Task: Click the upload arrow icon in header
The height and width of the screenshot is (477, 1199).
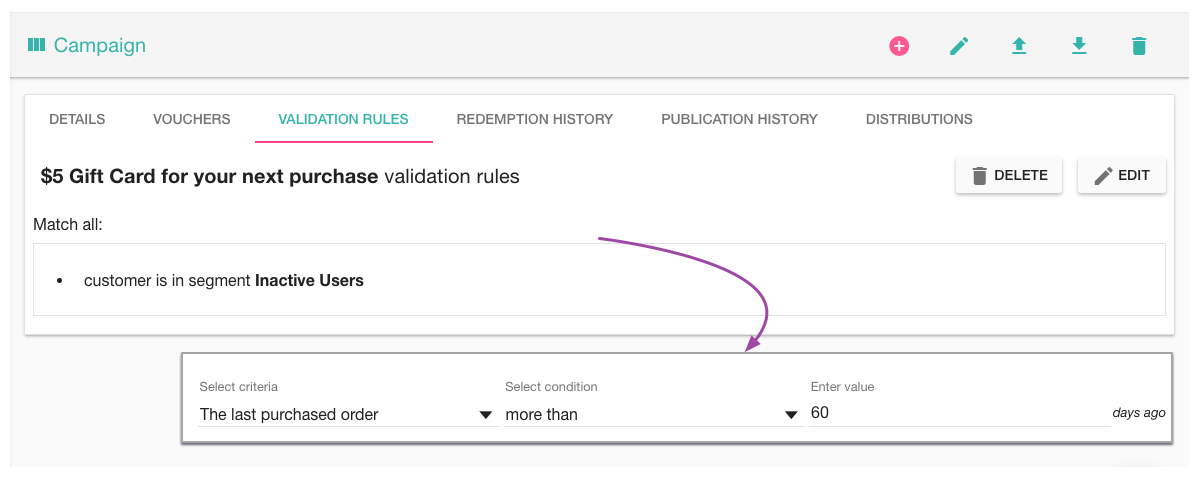Action: [1019, 46]
